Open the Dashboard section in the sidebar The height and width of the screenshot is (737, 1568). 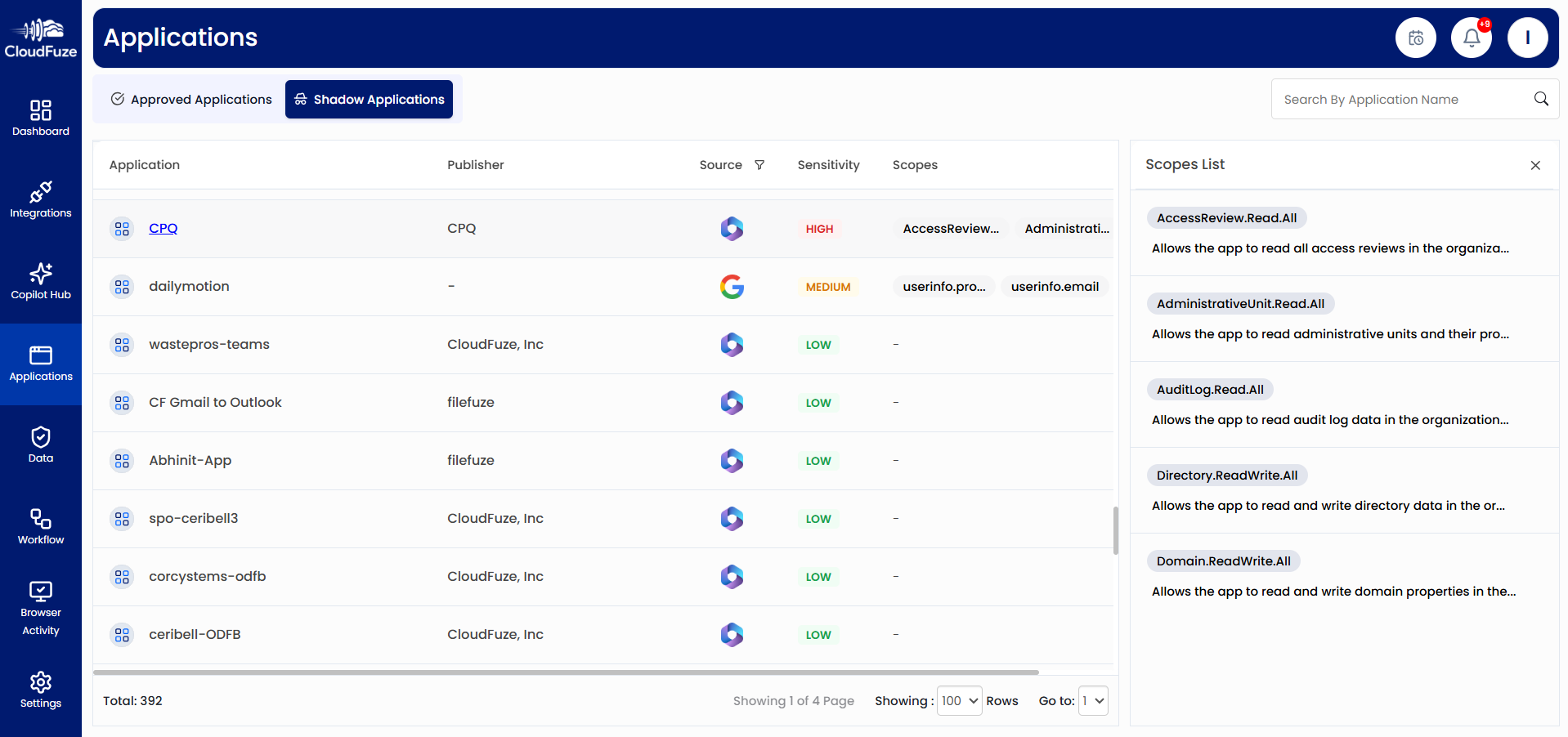pos(40,117)
